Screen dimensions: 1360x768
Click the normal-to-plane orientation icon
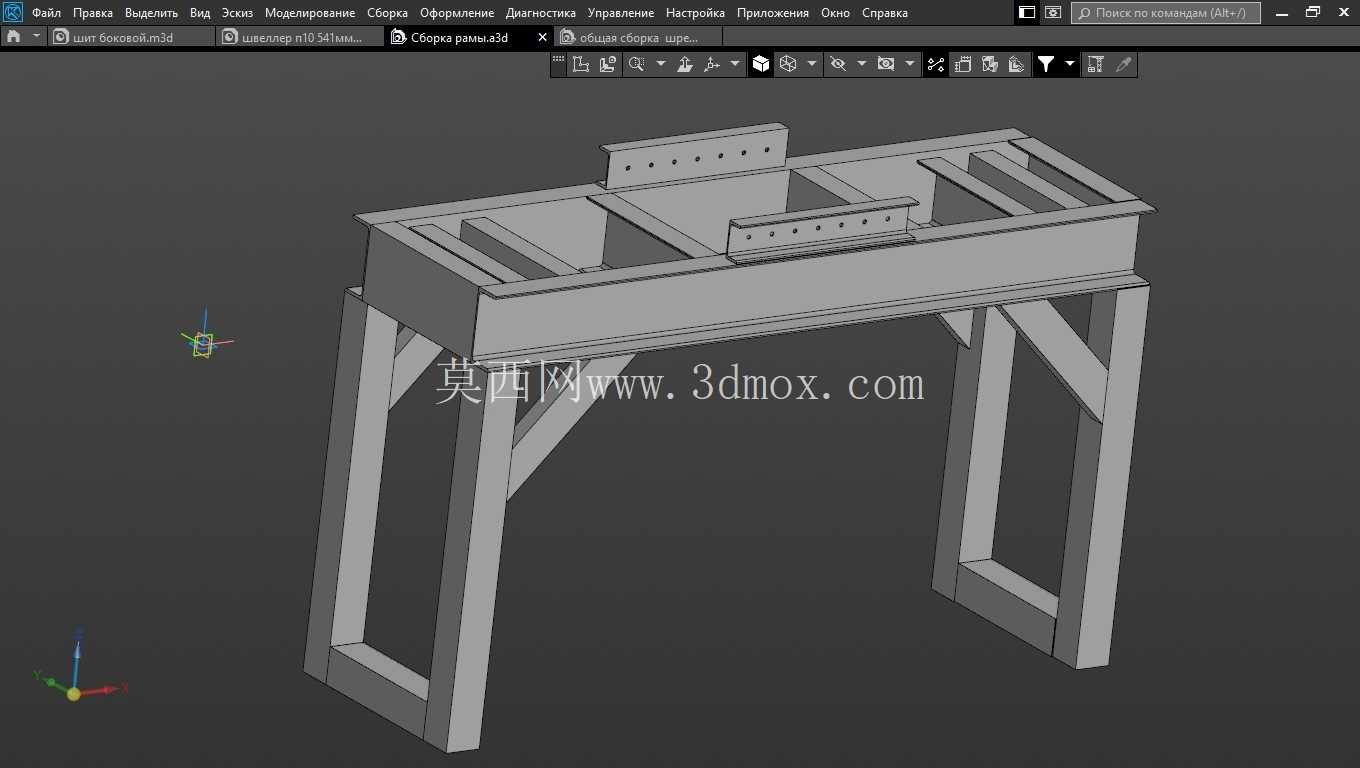tap(685, 64)
